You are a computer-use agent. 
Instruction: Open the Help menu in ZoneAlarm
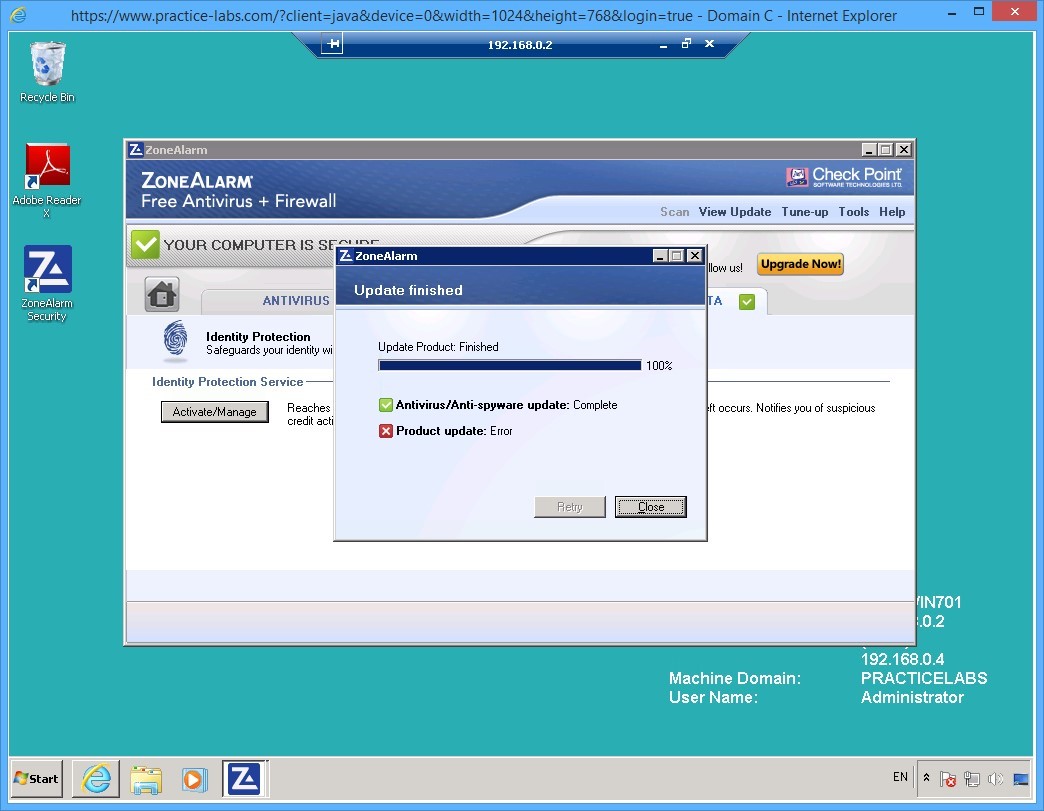(x=892, y=212)
